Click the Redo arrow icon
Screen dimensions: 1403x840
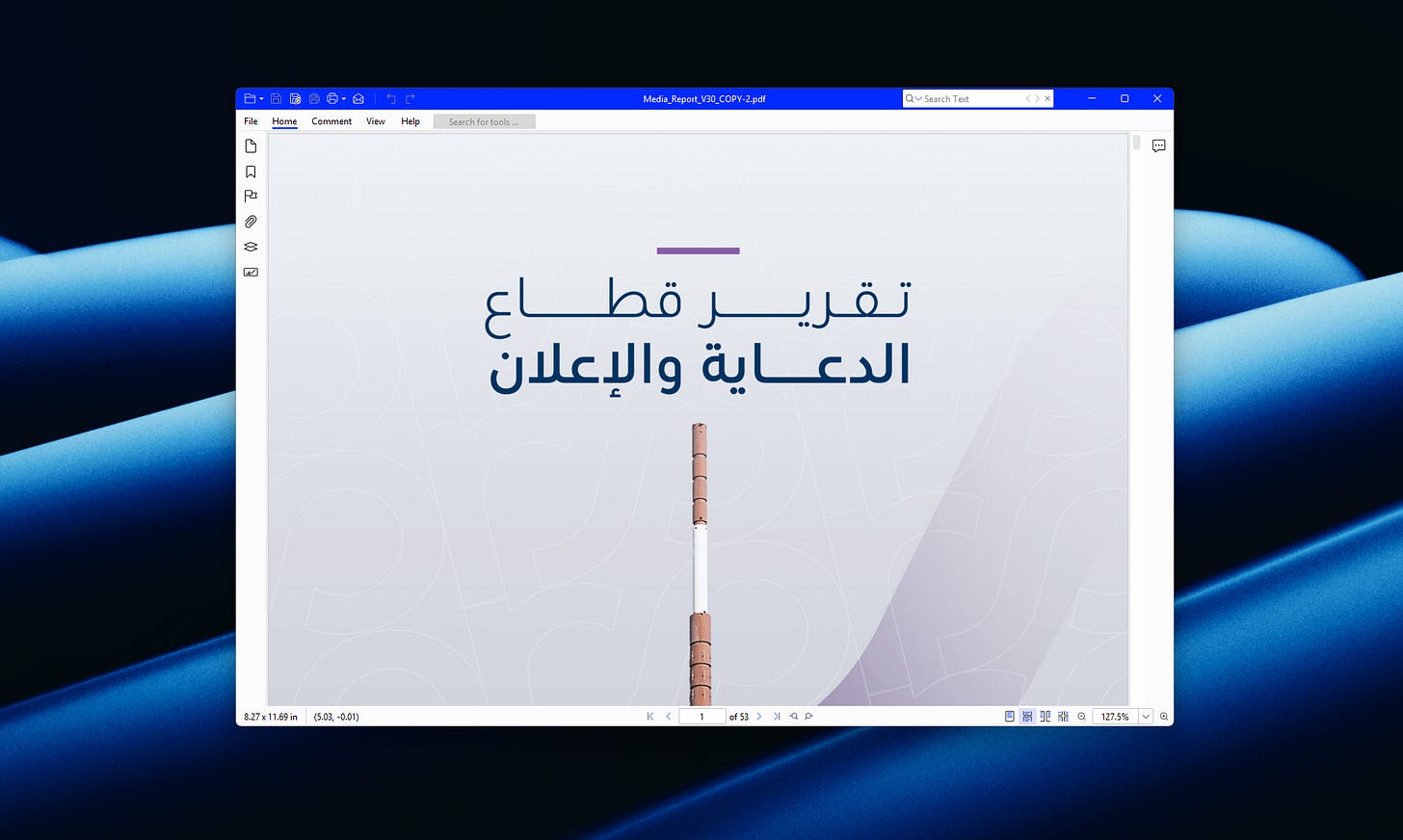pyautogui.click(x=410, y=98)
